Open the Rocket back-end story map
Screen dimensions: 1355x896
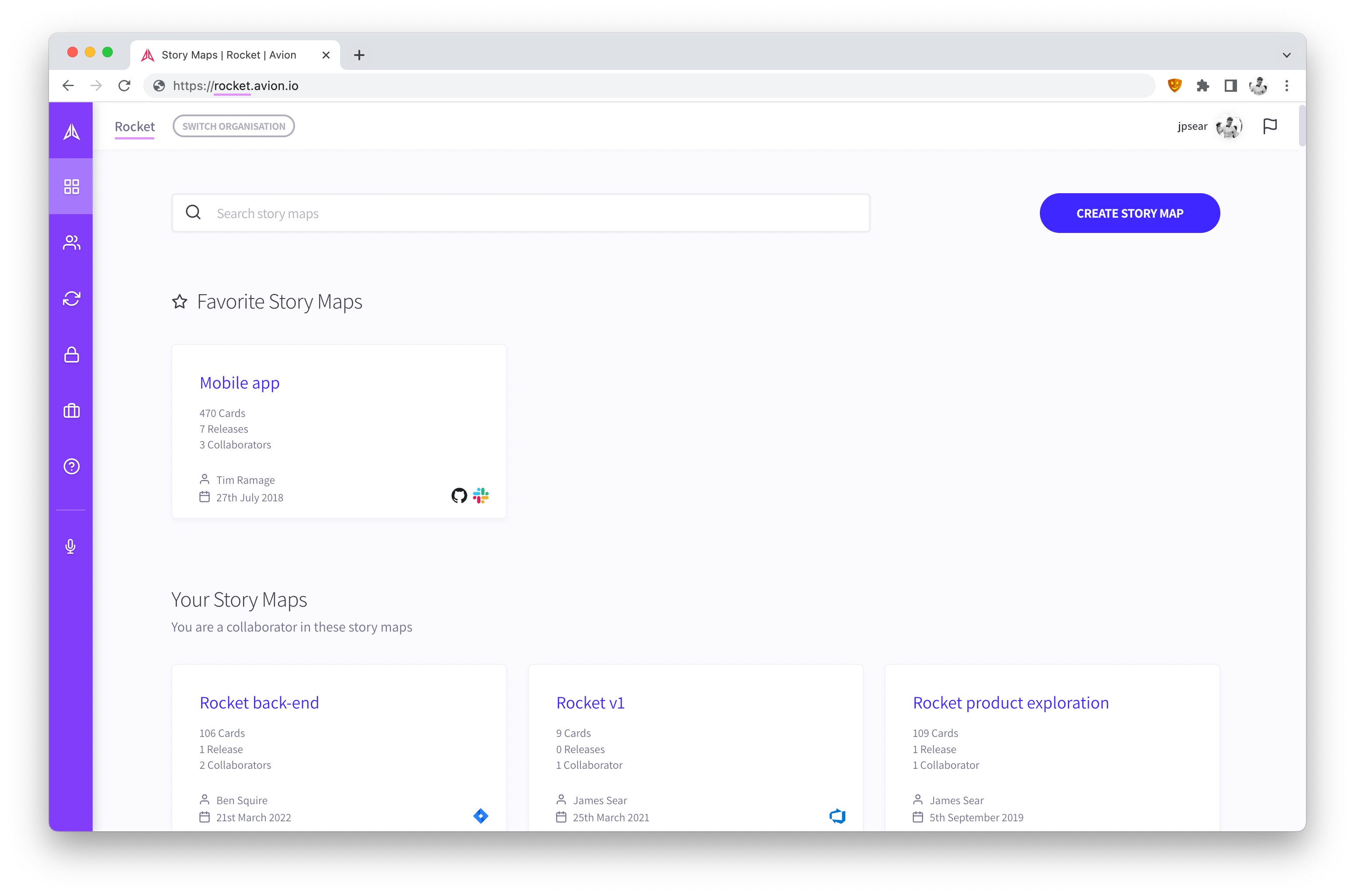(x=259, y=703)
